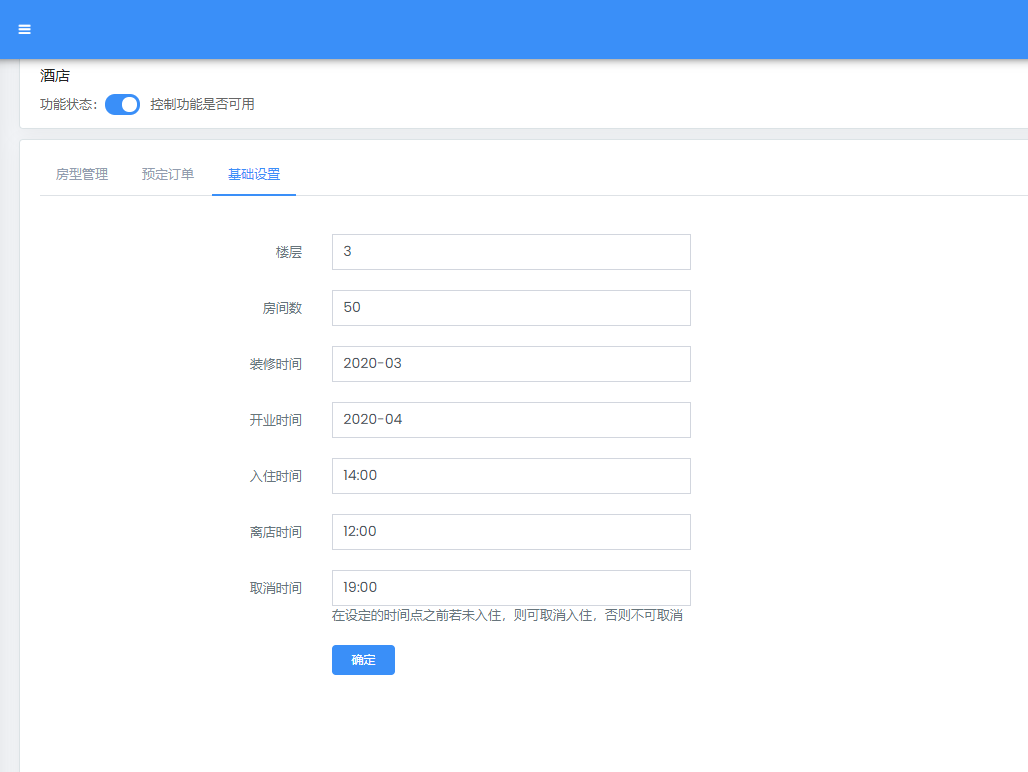1028x772 pixels.
Task: Open the 入住时间 time picker showing 14:00
Action: 511,476
